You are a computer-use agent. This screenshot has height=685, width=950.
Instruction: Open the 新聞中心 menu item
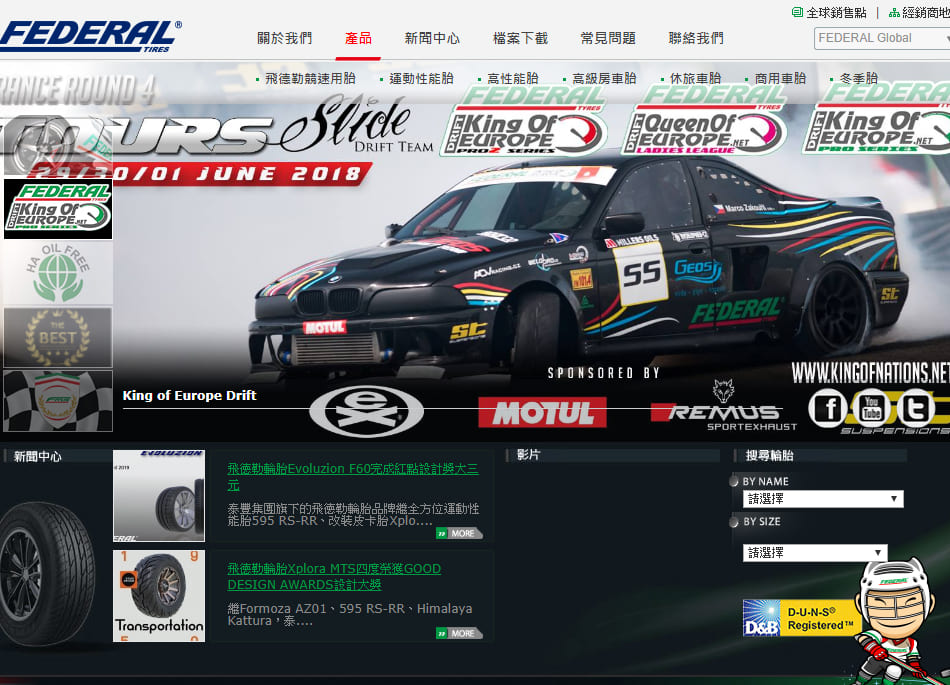tap(432, 38)
